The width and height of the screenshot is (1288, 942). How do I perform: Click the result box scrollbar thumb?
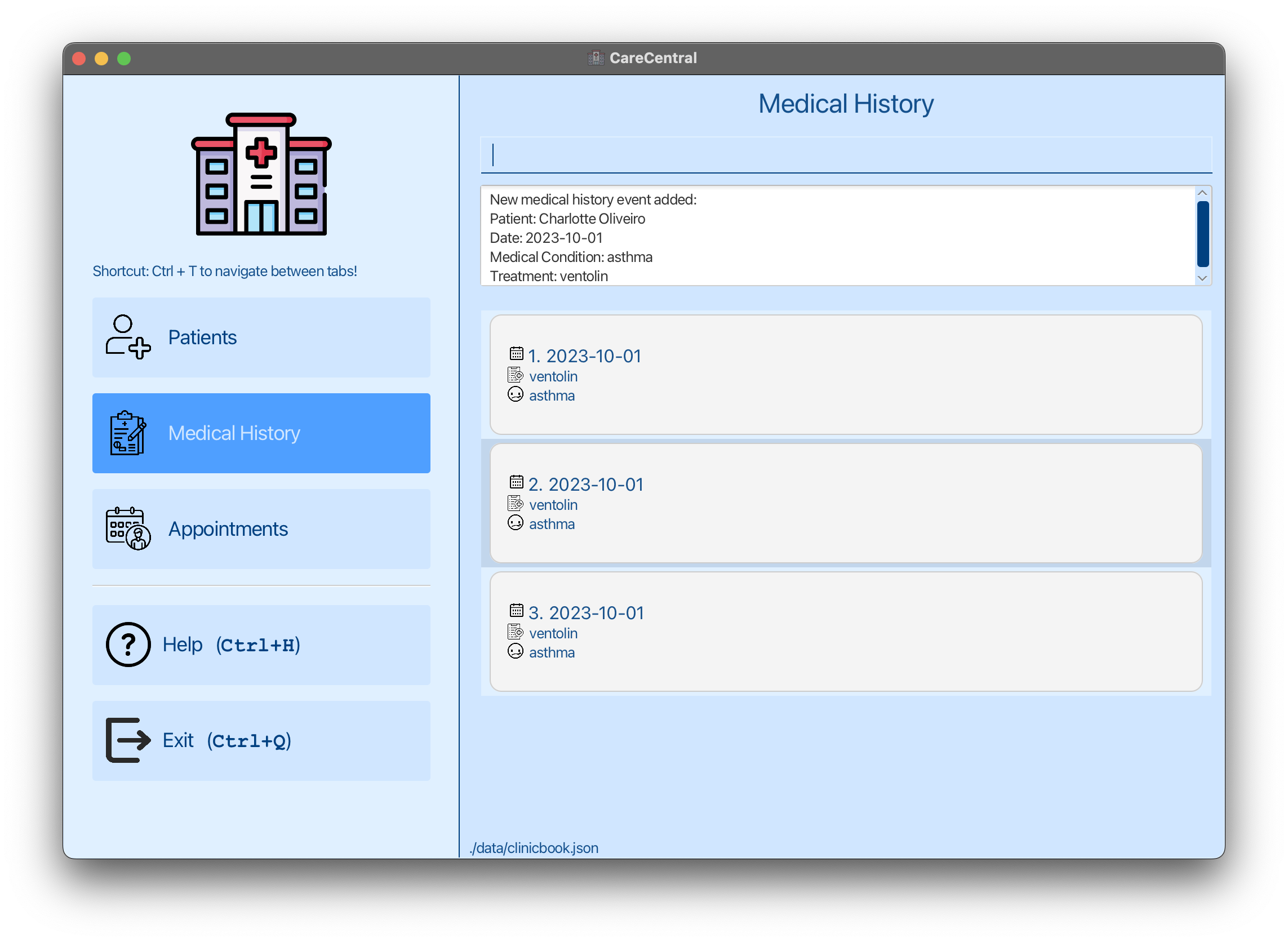(1202, 234)
